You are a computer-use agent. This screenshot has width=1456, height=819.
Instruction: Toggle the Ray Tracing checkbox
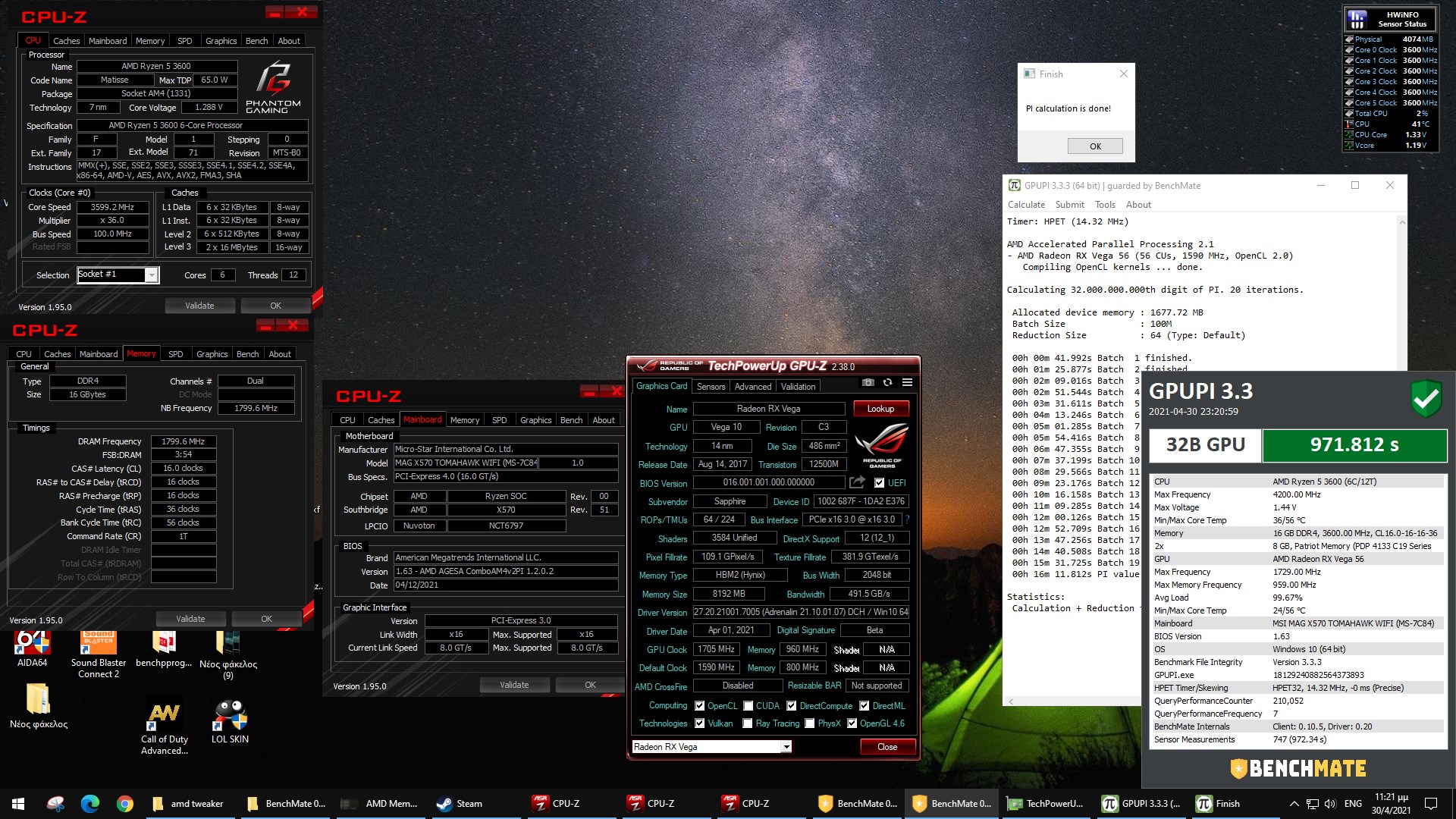click(748, 723)
